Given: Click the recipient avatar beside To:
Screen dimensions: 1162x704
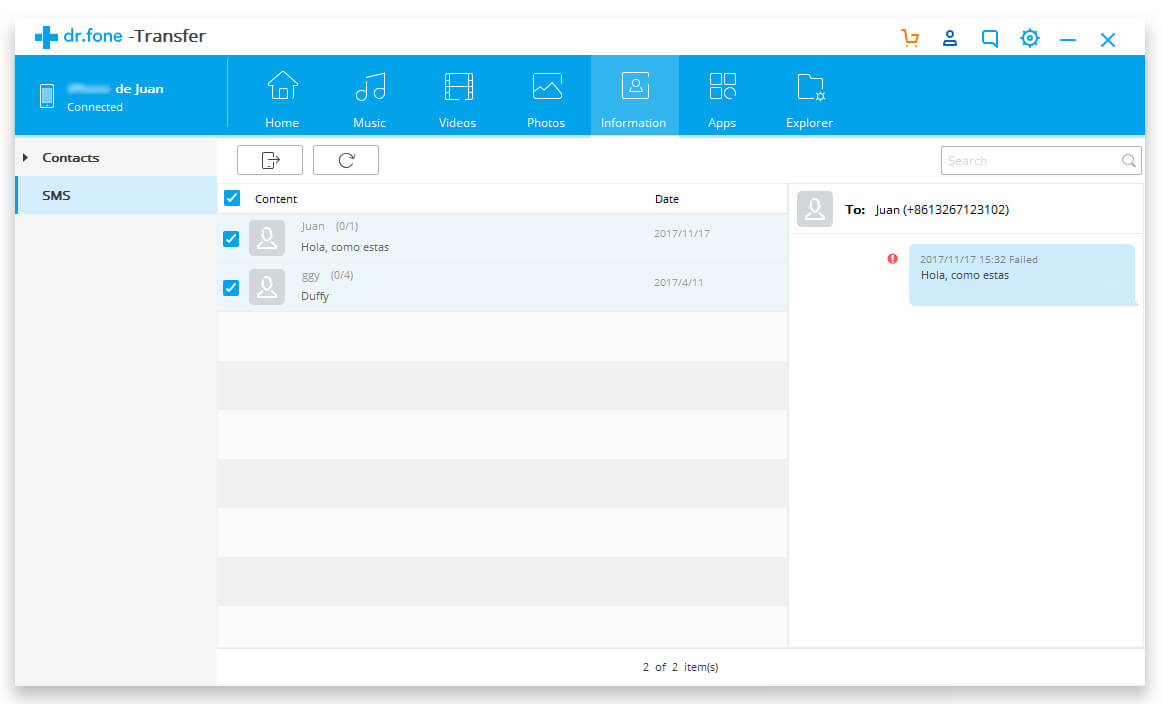Looking at the screenshot, I should (814, 209).
